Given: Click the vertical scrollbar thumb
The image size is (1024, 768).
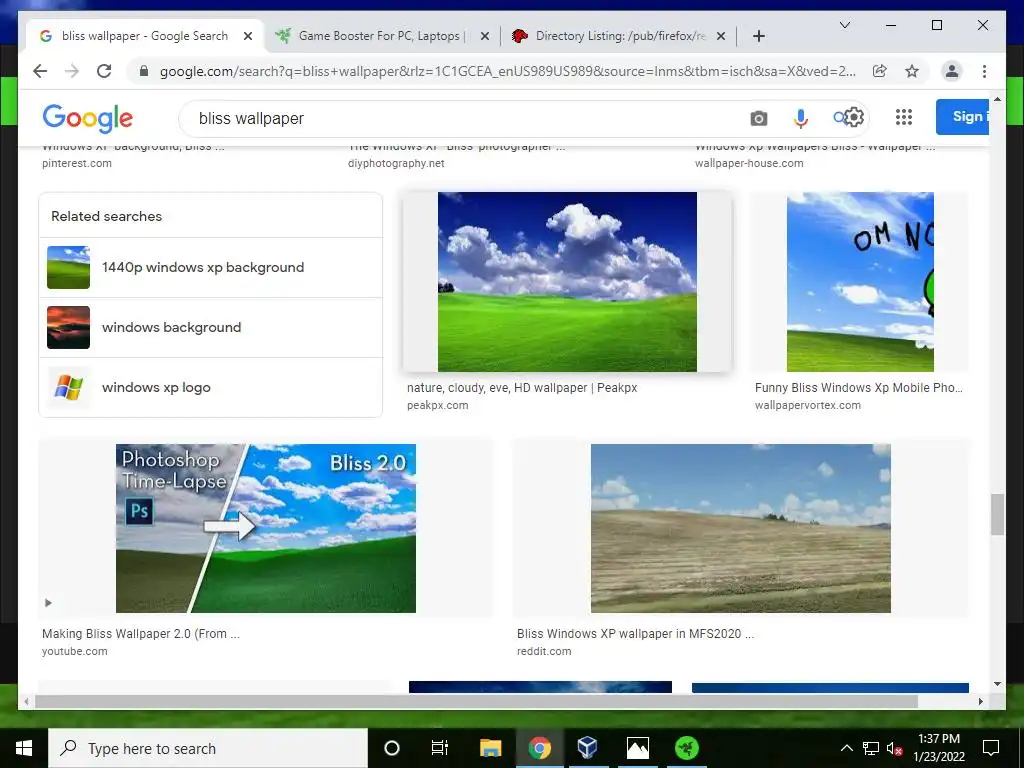Looking at the screenshot, I should pos(997,515).
